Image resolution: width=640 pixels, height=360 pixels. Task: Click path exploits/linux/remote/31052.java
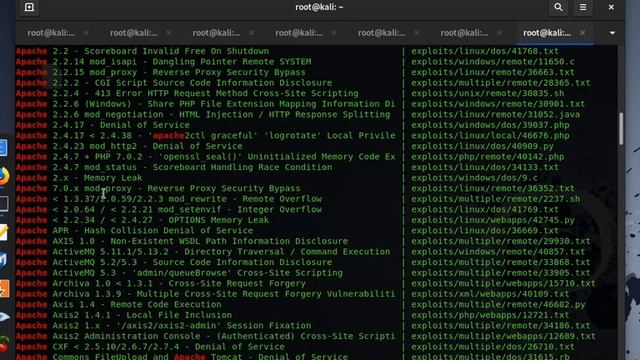click(496, 115)
